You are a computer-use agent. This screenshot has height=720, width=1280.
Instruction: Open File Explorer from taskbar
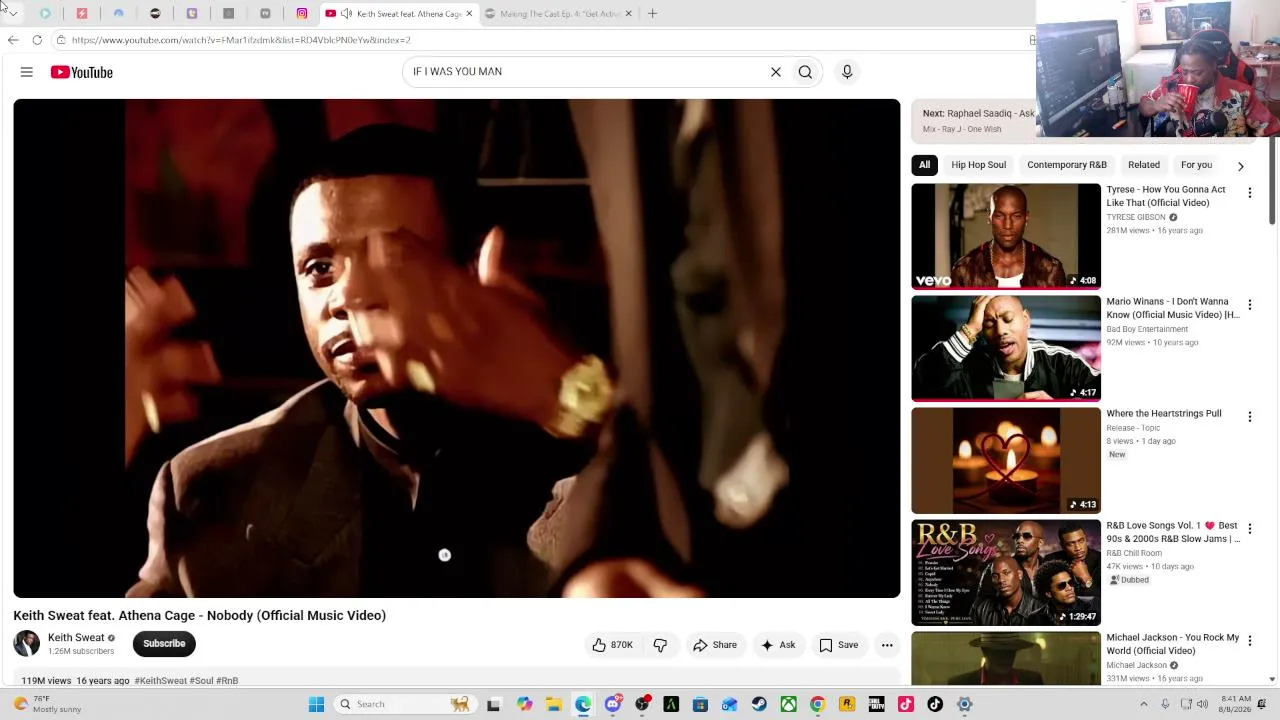click(554, 704)
